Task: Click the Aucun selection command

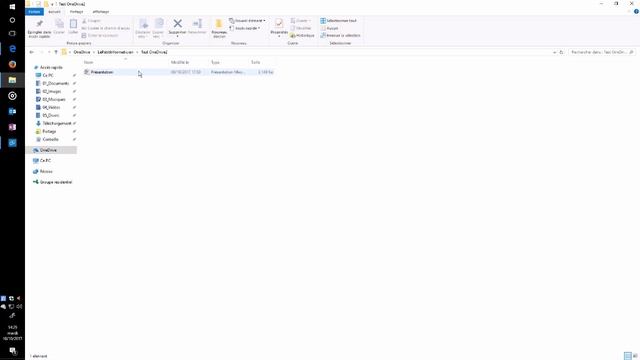Action: point(329,28)
